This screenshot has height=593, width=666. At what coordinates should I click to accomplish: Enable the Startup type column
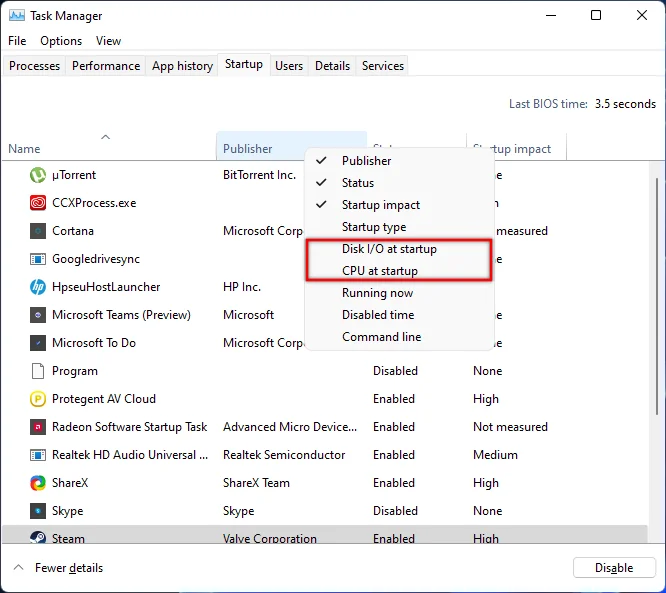tap(399, 227)
